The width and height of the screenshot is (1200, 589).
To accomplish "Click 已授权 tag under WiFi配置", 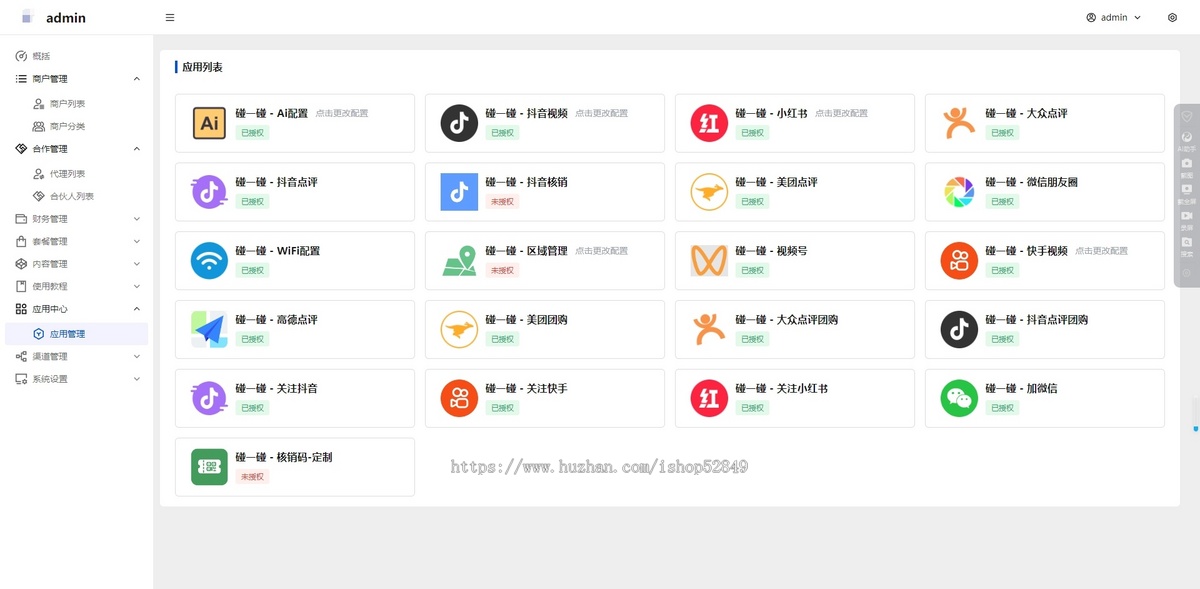I will [x=253, y=271].
